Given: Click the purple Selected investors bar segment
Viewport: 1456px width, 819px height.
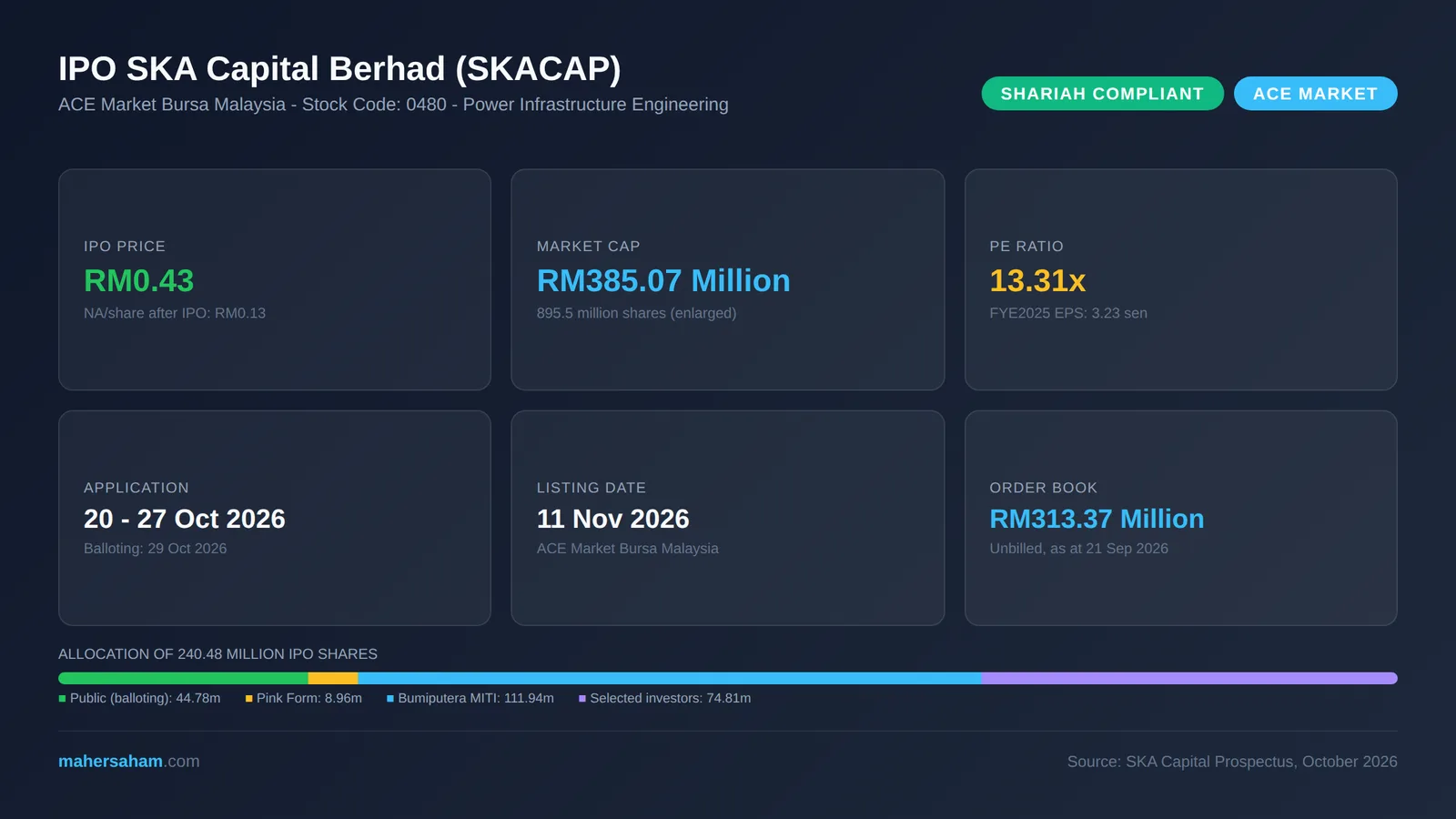Looking at the screenshot, I should point(1189,678).
